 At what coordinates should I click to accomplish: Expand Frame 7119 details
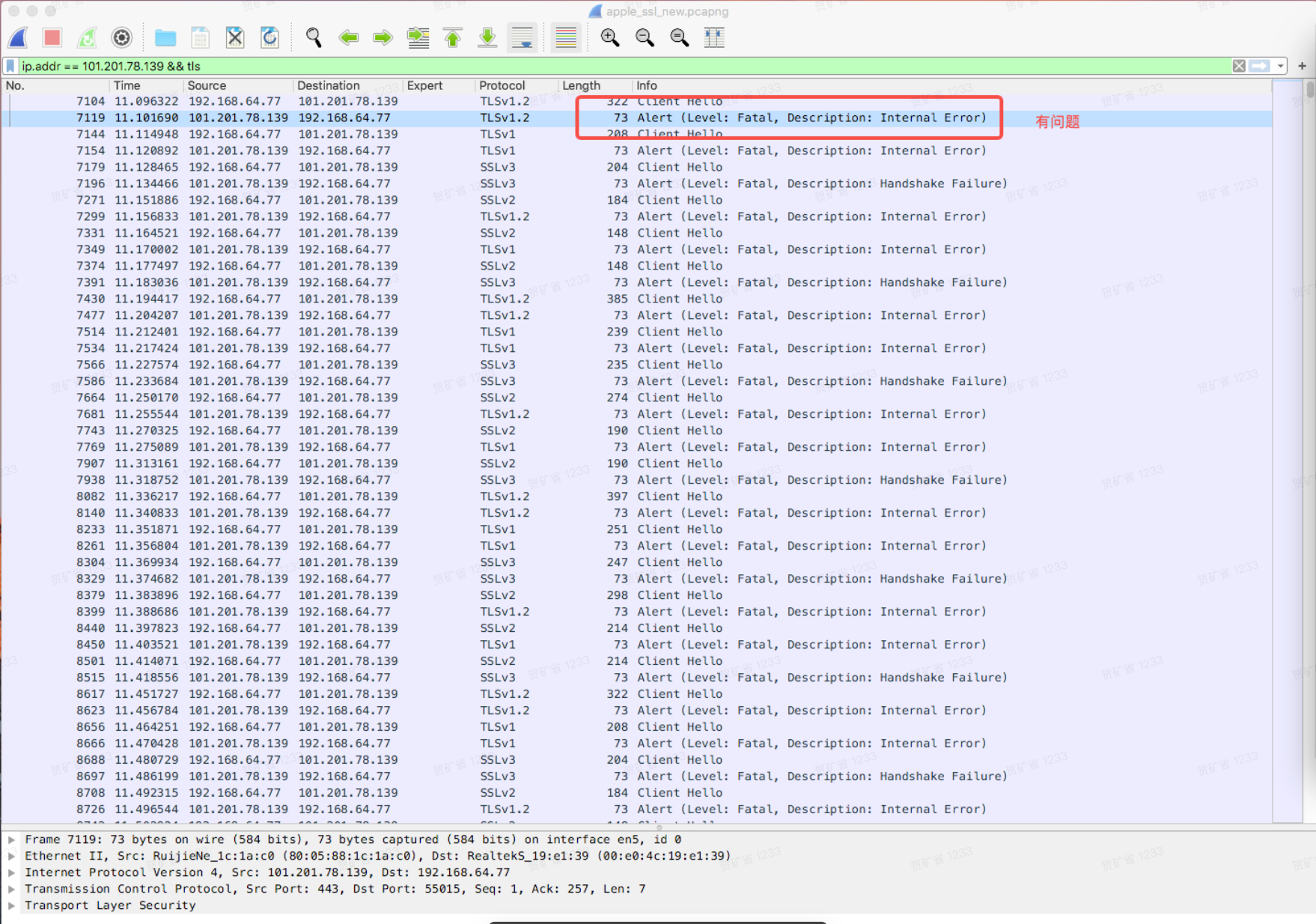(x=11, y=839)
